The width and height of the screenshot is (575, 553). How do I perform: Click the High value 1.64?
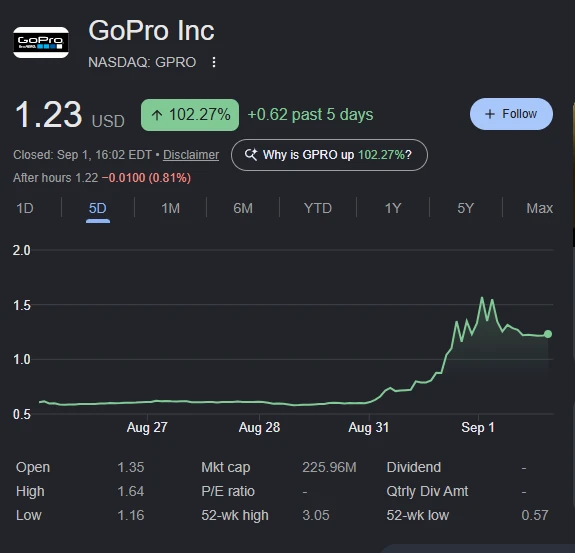click(131, 491)
